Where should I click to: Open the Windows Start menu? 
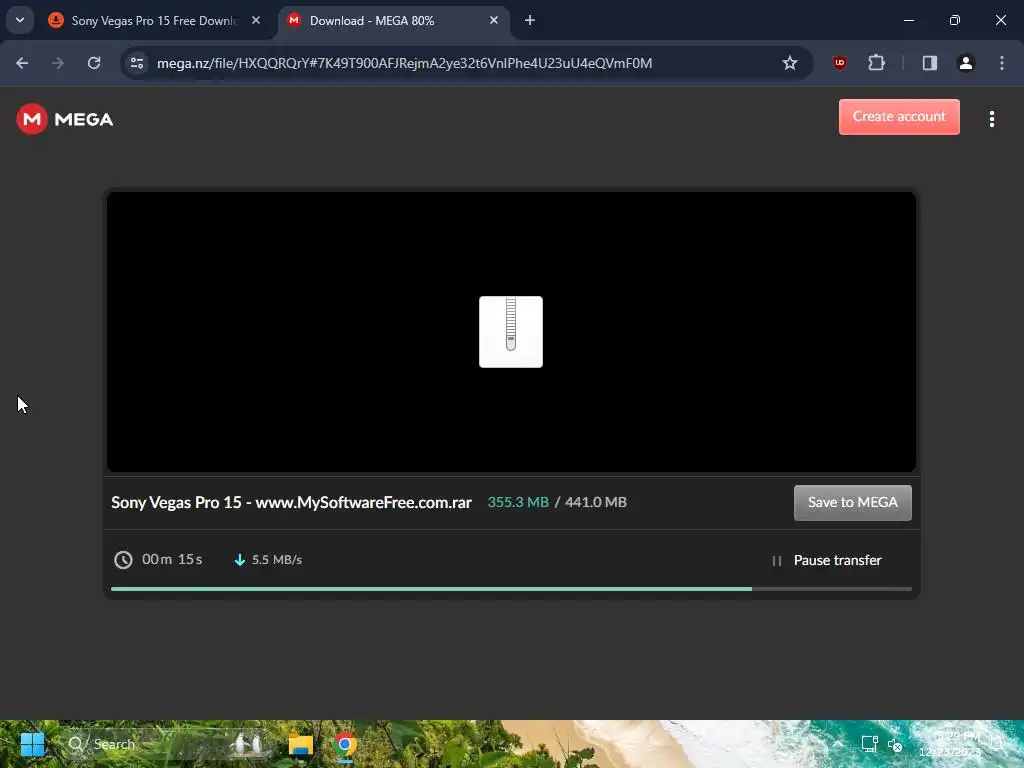pos(32,744)
